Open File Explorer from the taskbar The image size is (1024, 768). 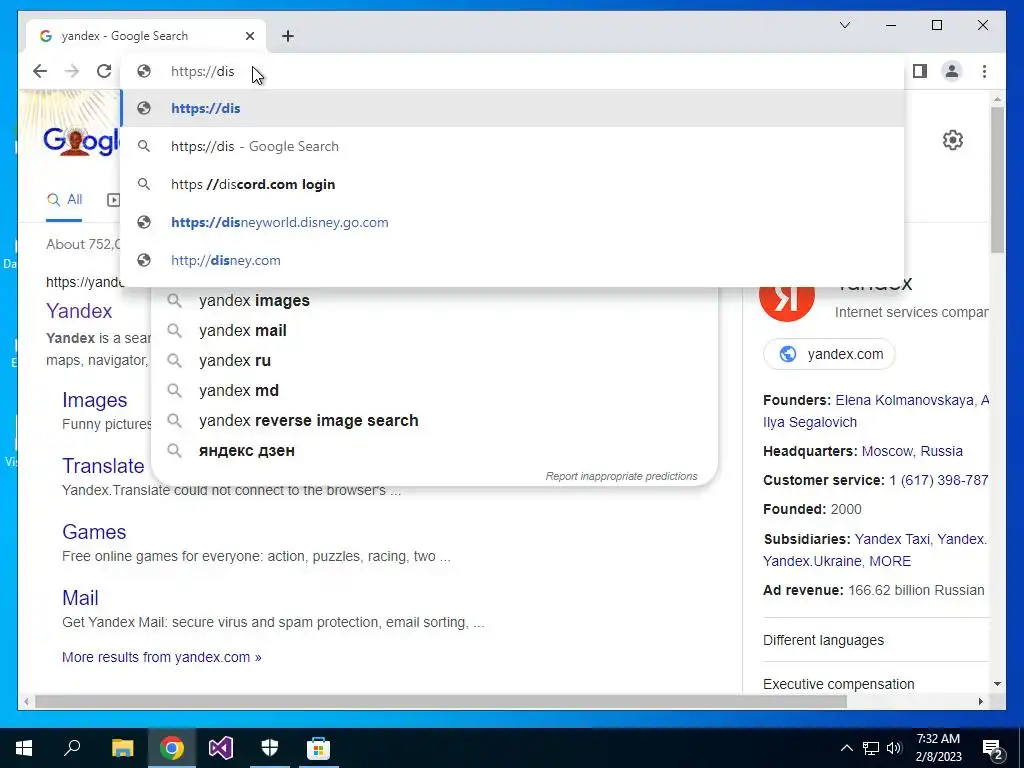[x=122, y=748]
